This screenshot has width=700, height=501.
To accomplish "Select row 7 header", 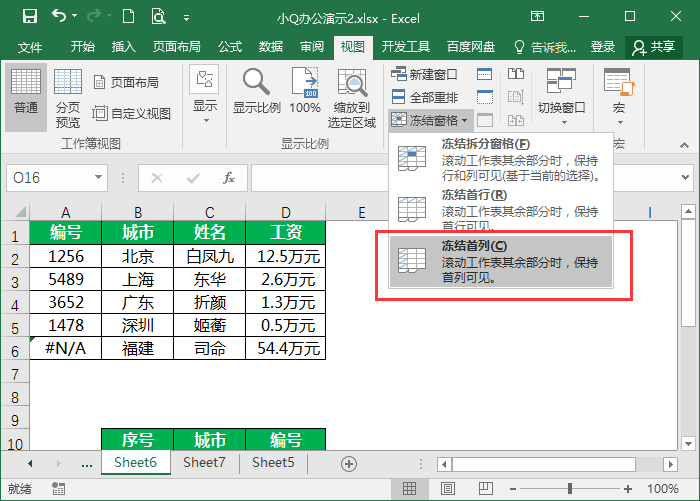I will pos(15,374).
